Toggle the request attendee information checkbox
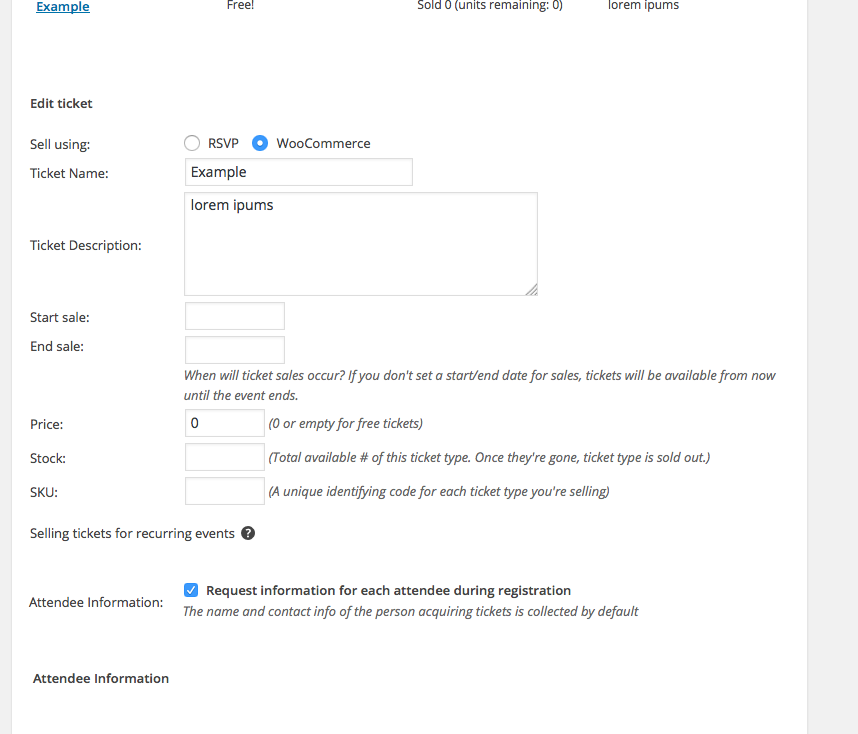The width and height of the screenshot is (858, 734). [191, 590]
